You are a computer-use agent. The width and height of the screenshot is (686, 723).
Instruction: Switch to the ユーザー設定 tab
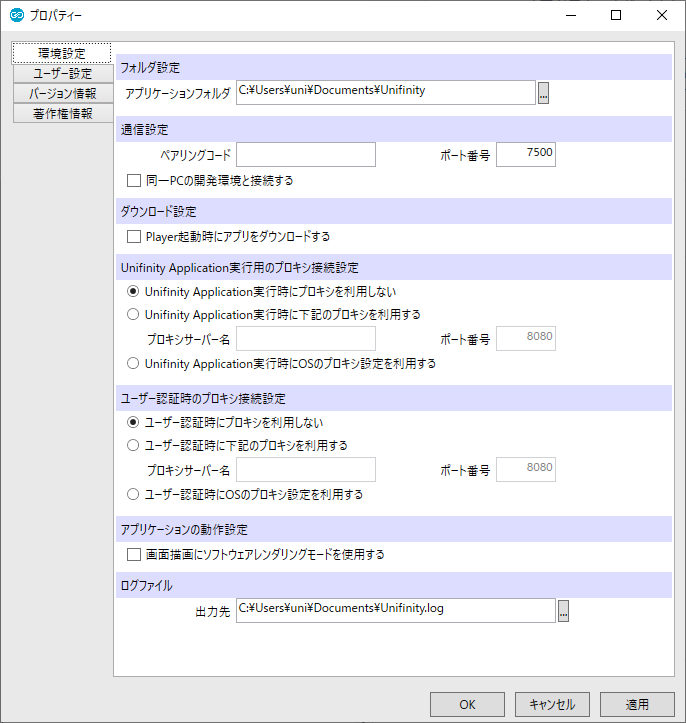tap(63, 74)
